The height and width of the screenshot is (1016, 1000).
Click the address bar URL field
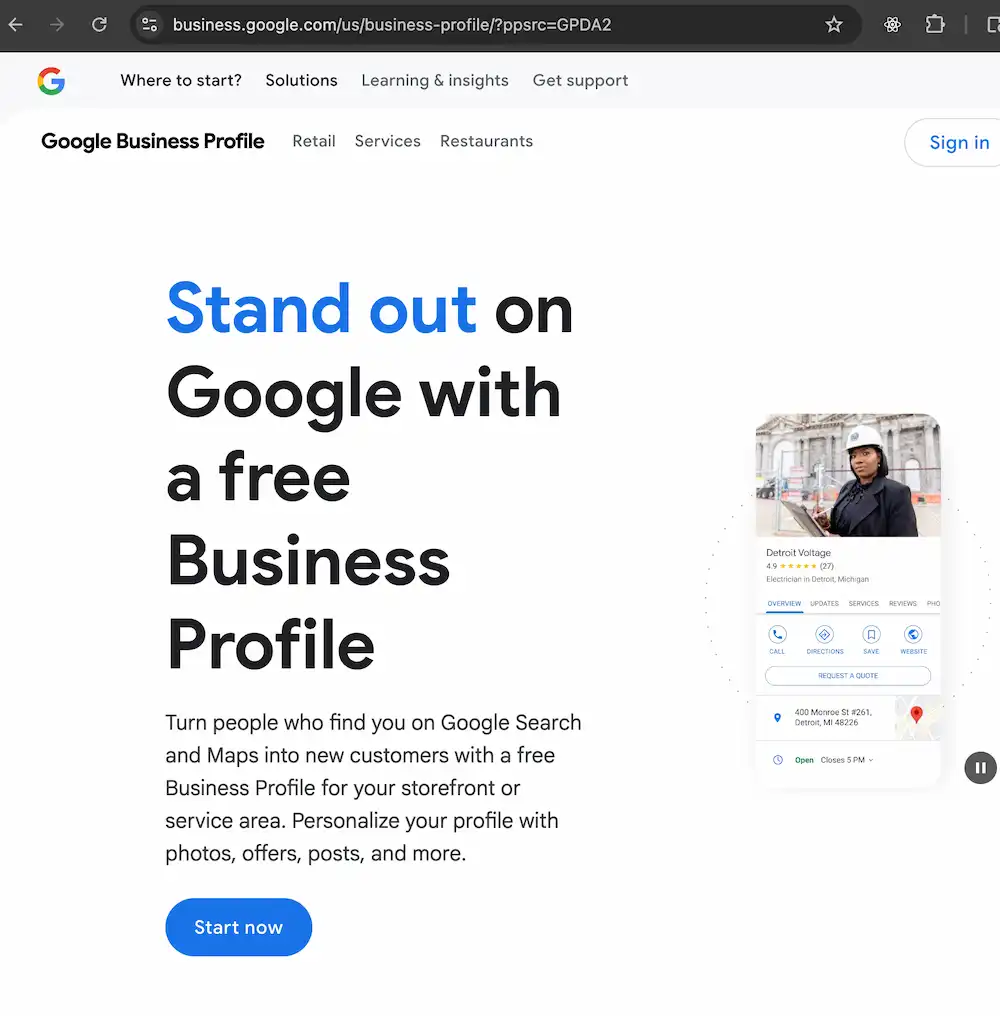392,25
